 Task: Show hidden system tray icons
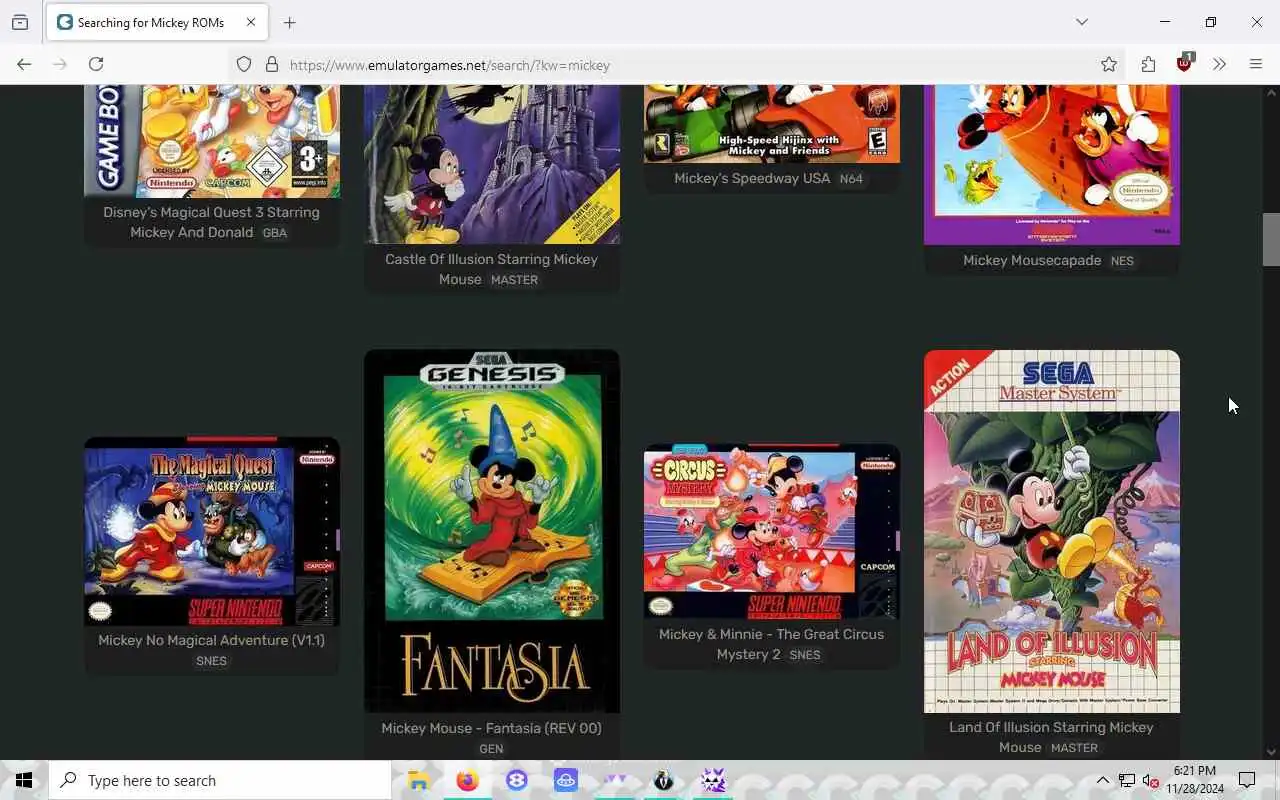pos(1103,780)
